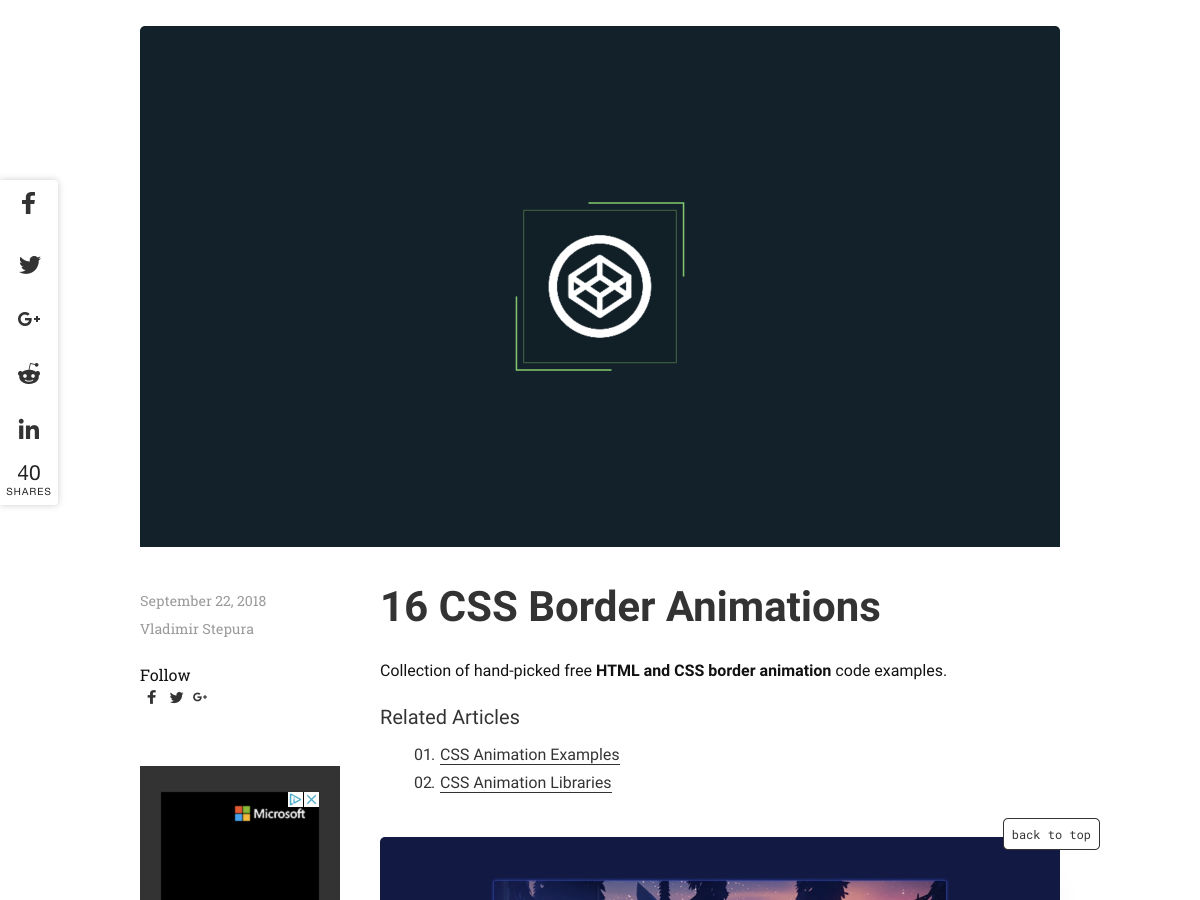Click the 16 CSS Border Animations heading

[x=630, y=607]
